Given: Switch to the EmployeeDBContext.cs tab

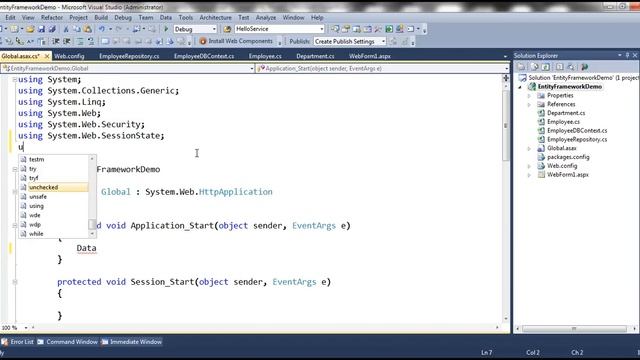Looking at the screenshot, I should coord(204,56).
